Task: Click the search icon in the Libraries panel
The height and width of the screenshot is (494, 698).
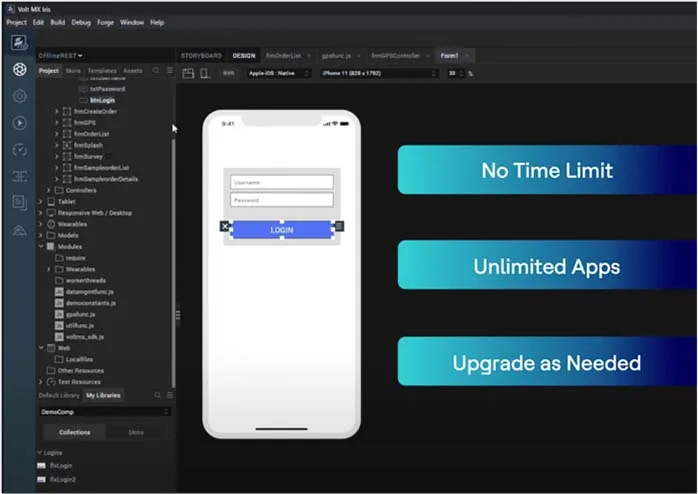Action: coord(157,396)
